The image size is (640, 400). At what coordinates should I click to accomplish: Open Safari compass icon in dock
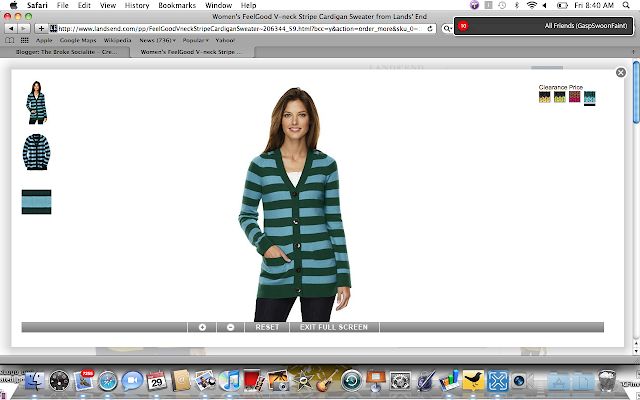(x=108, y=382)
